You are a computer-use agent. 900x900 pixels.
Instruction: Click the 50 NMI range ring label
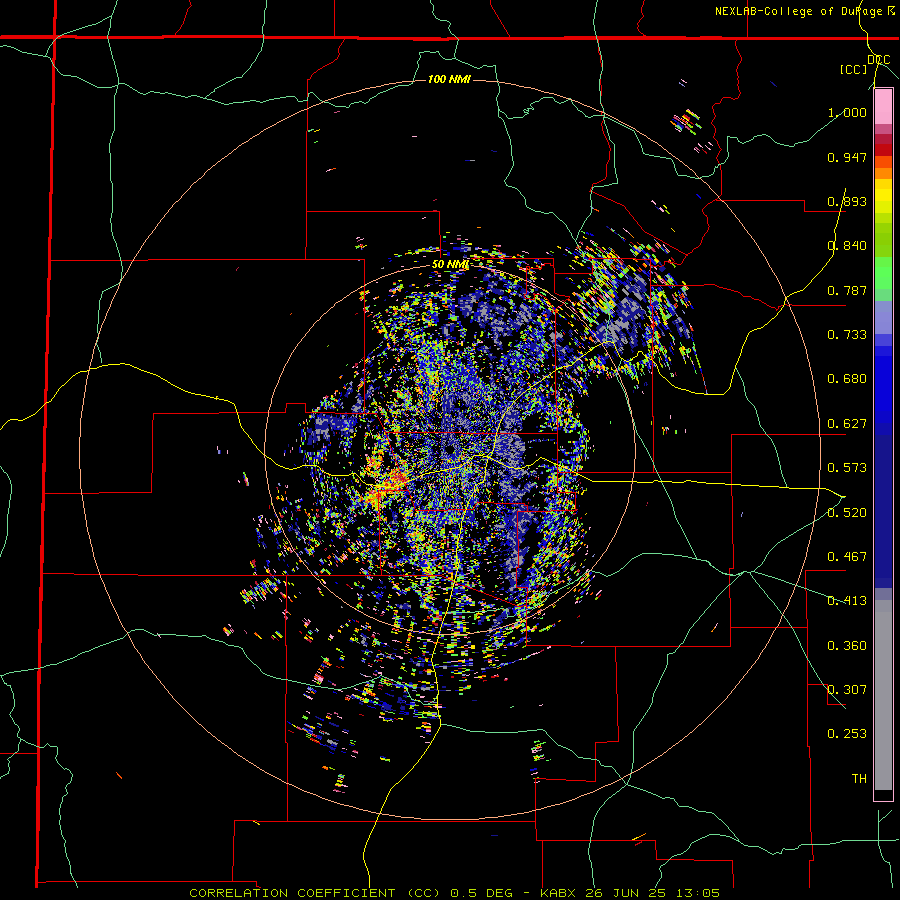pos(450,265)
